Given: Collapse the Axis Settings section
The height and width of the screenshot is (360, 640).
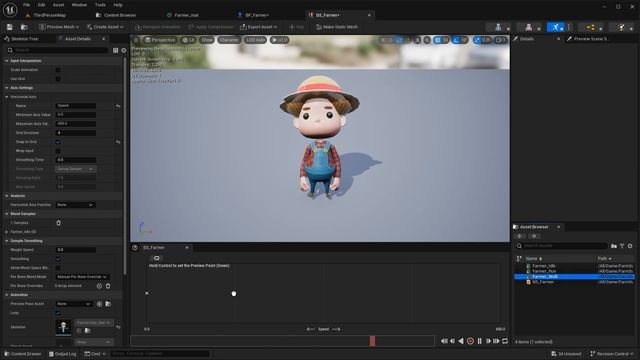Looking at the screenshot, I should point(7,88).
